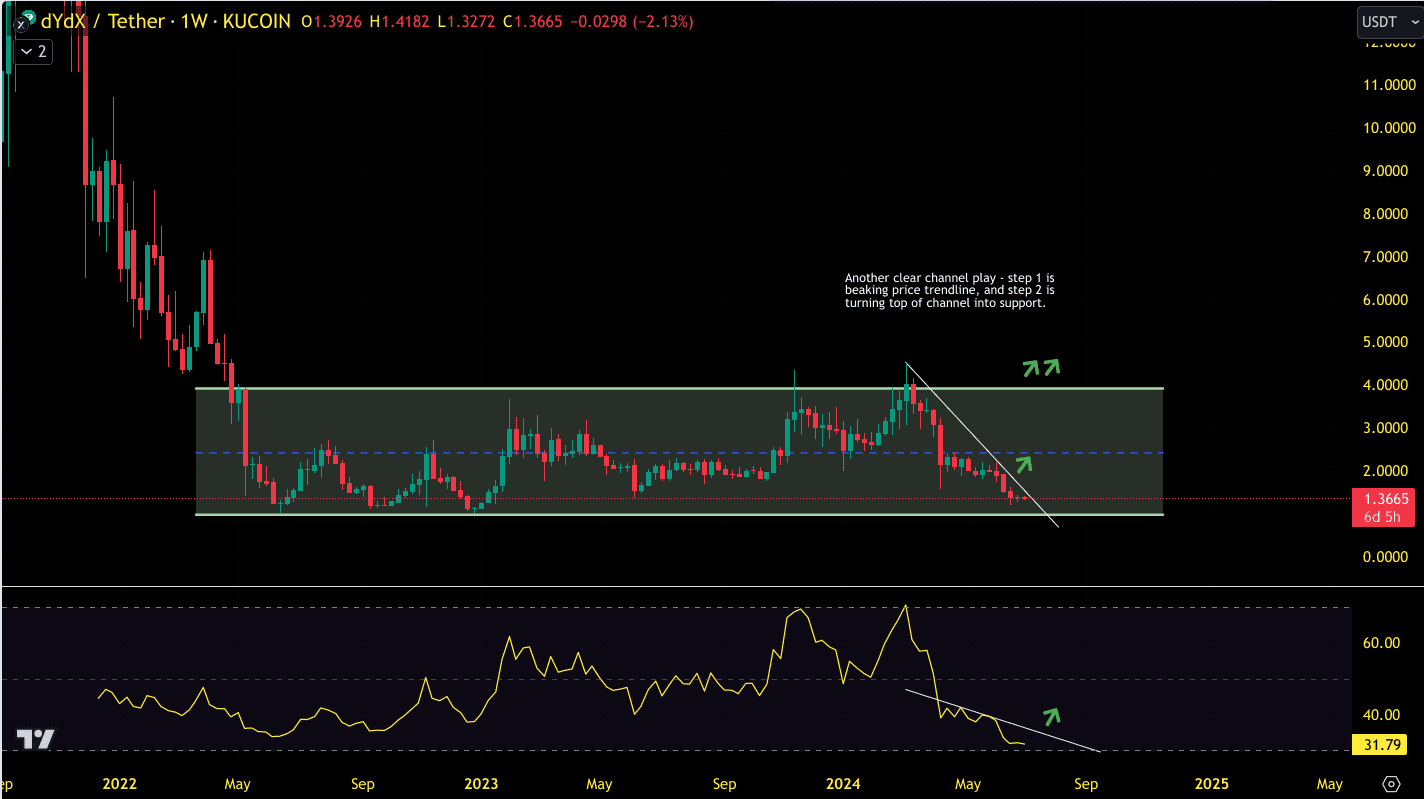Select the descending white trendline on the price chart
Image resolution: width=1424 pixels, height=799 pixels.
980,443
